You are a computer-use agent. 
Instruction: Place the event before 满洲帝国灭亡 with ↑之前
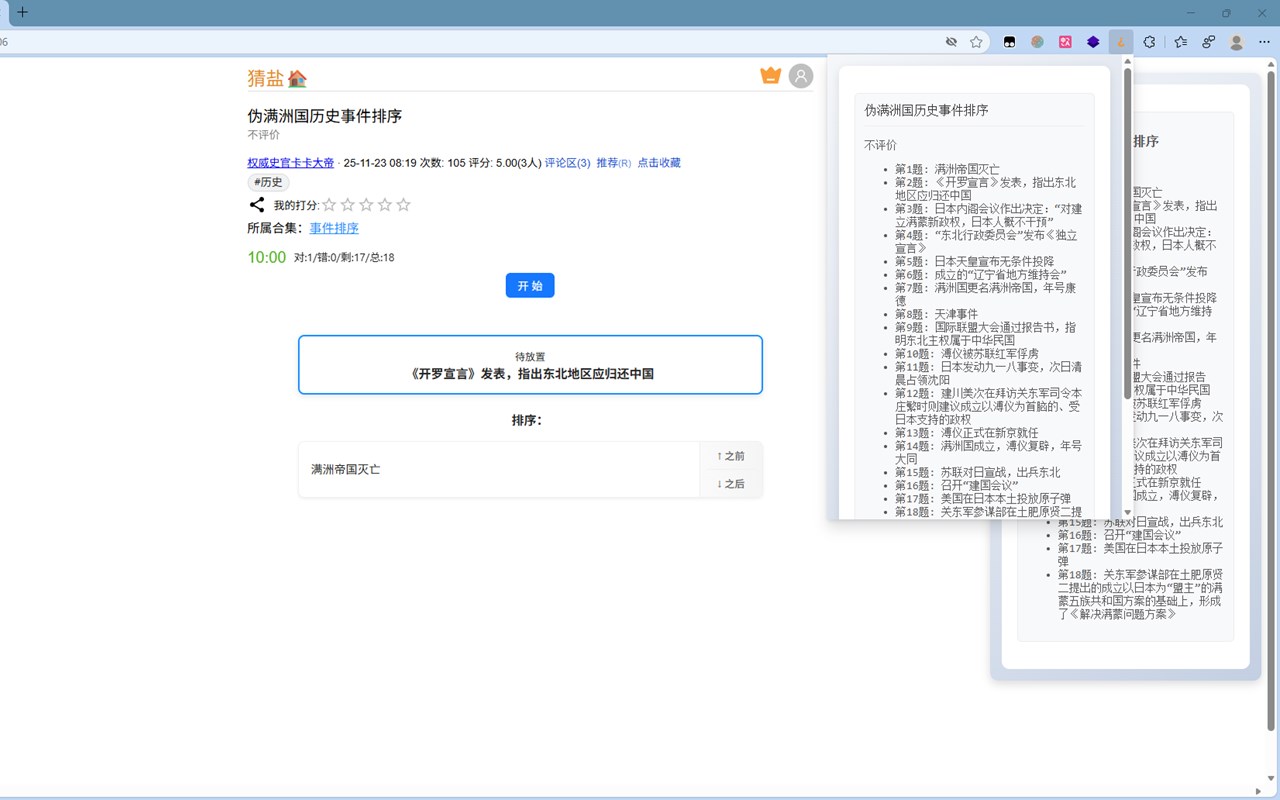point(730,456)
